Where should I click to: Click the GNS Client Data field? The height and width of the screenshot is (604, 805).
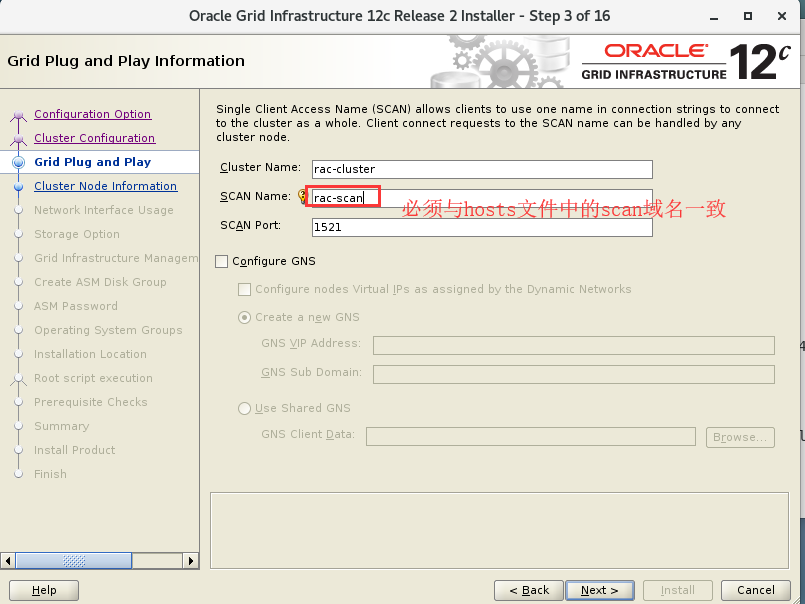coord(531,437)
